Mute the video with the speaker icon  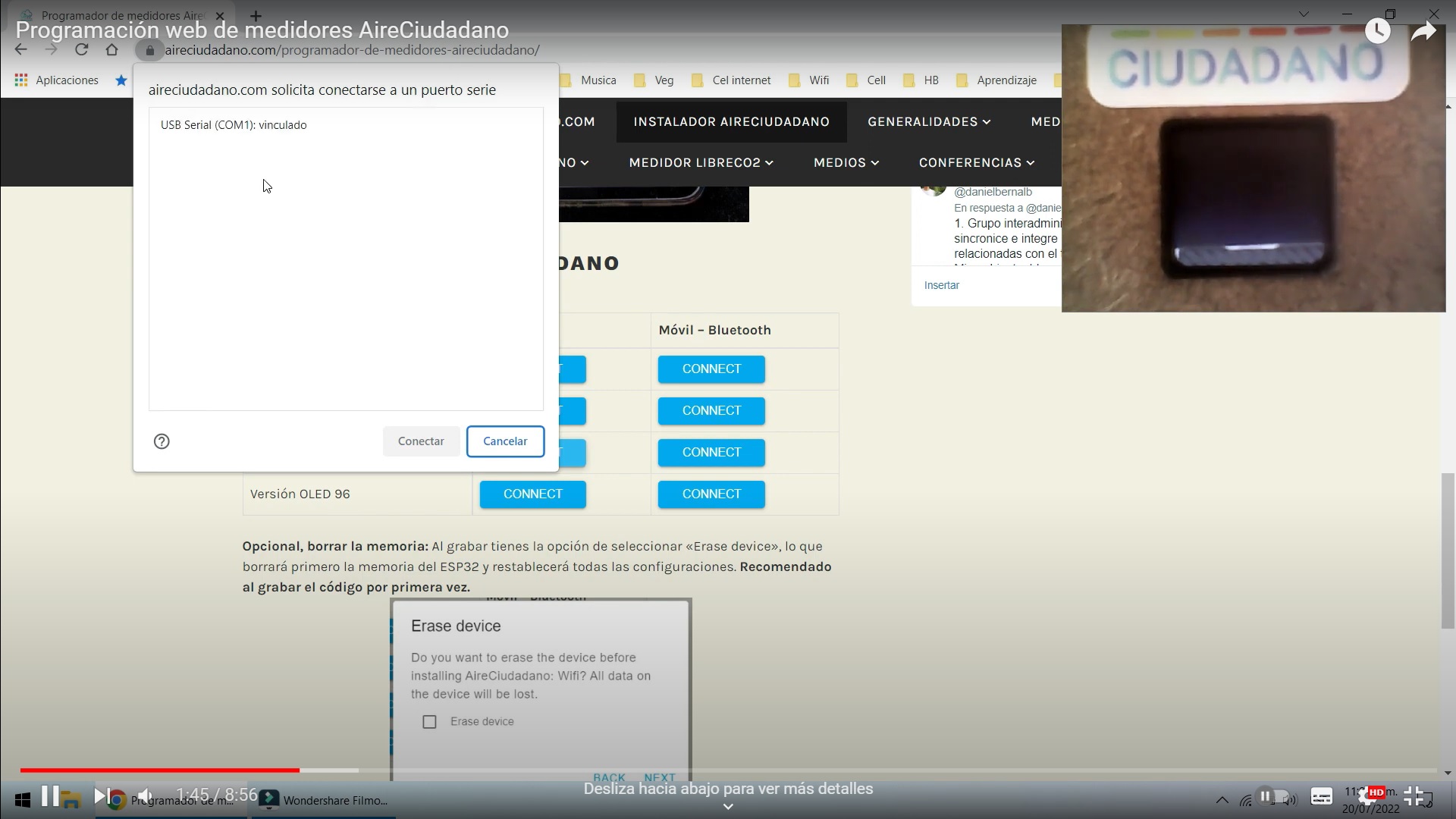pyautogui.click(x=146, y=795)
